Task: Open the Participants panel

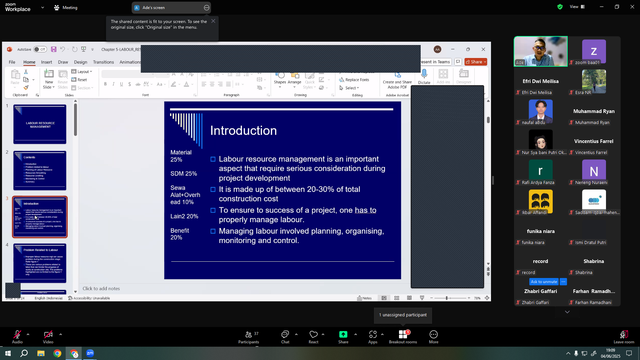Action: (x=249, y=337)
